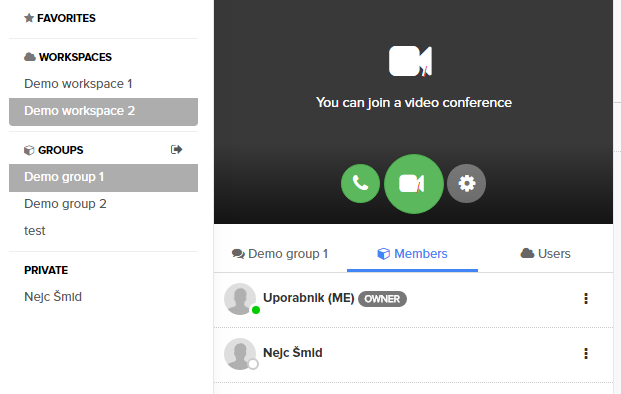Select Demo group 1 in the sidebar
621x394 pixels.
103,177
